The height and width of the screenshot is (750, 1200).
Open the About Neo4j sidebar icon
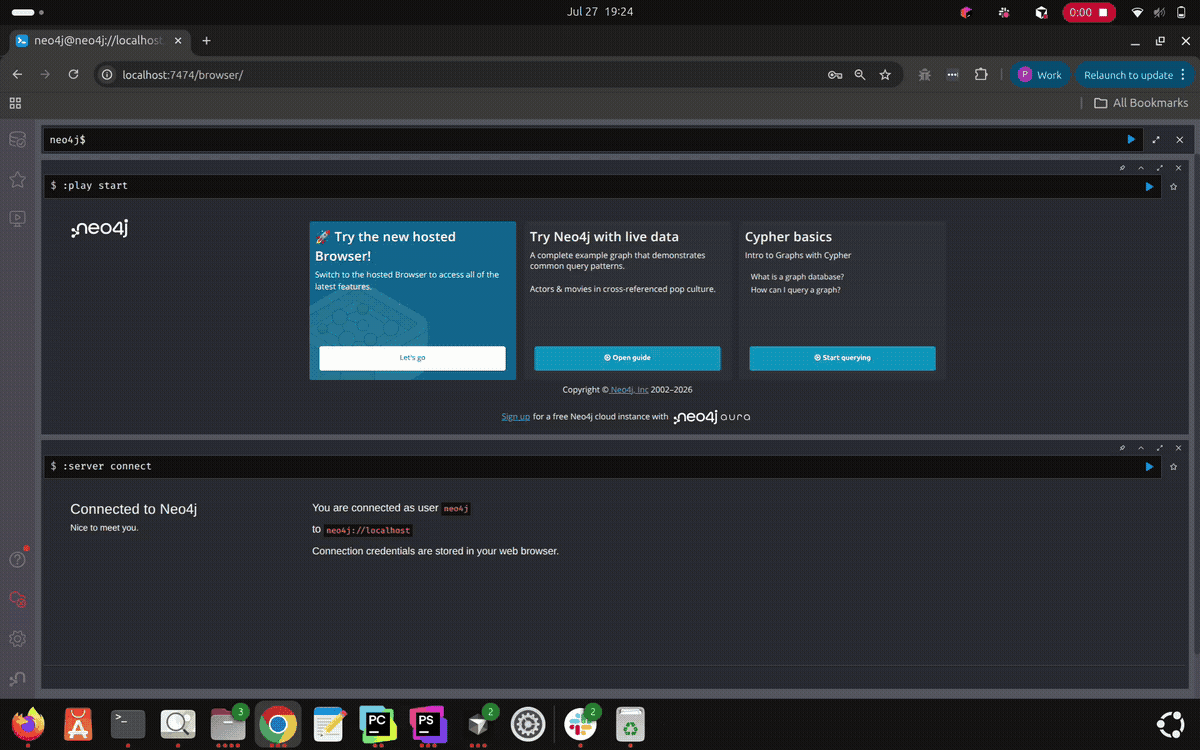pos(17,678)
